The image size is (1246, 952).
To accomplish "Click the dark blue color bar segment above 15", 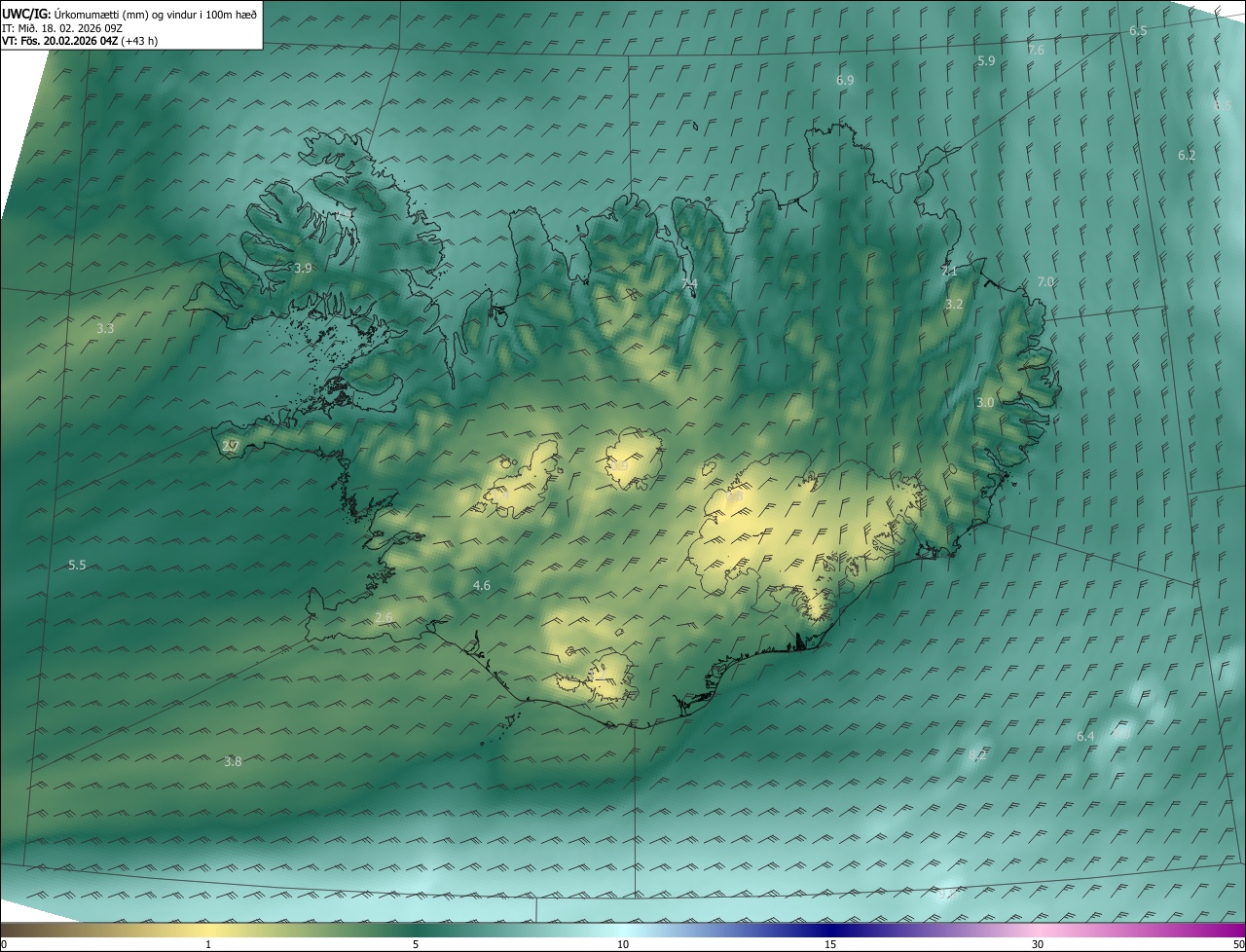I will 830,930.
